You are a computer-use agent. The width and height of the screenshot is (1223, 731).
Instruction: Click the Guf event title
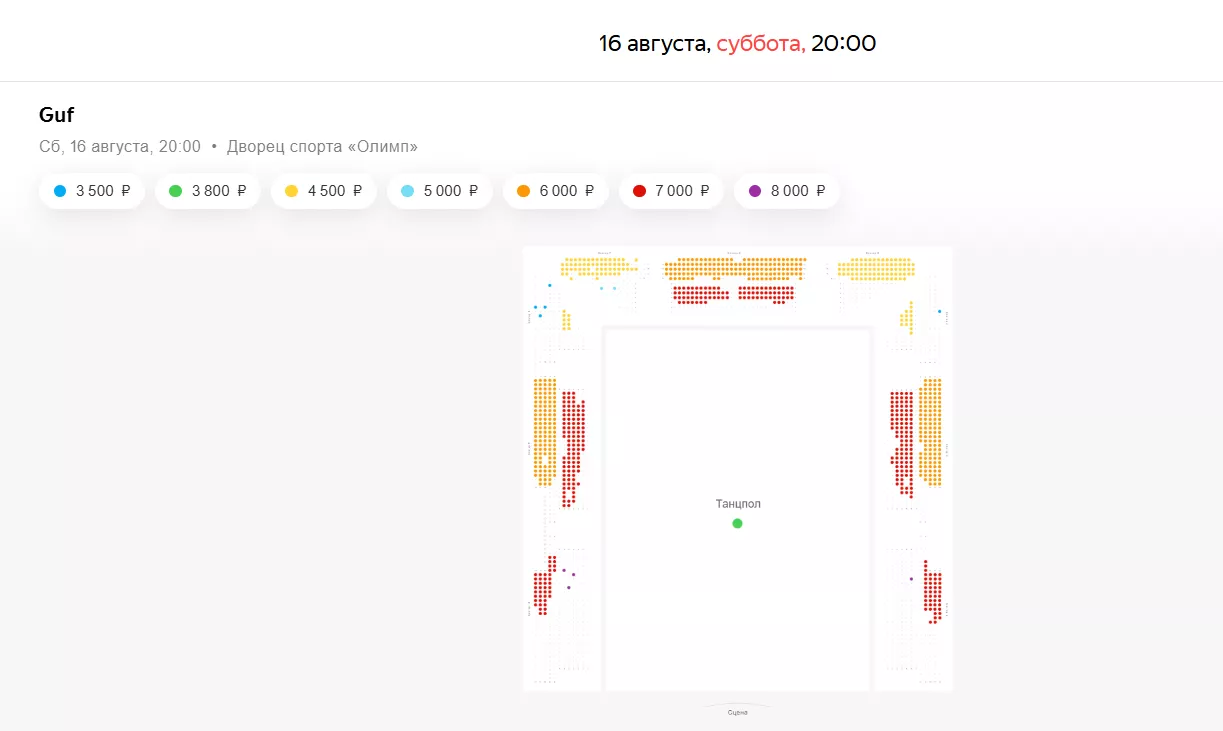click(57, 115)
